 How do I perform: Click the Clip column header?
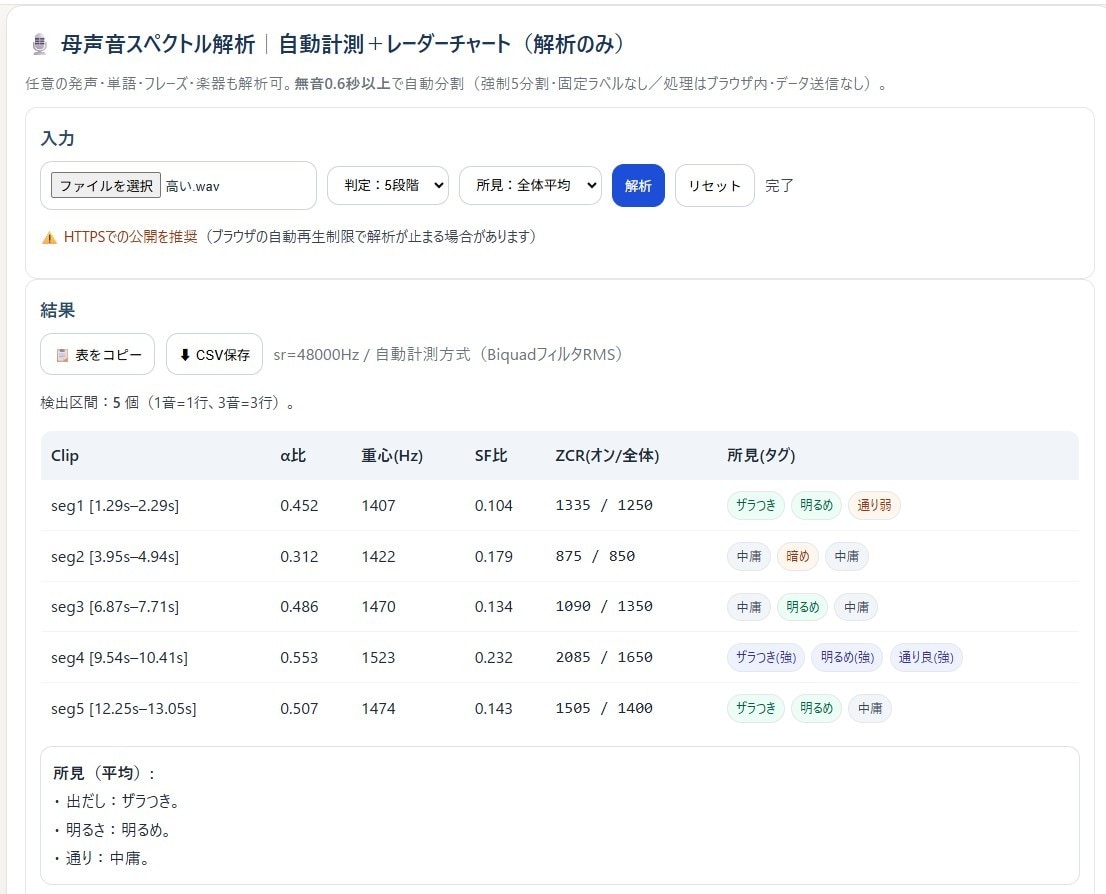(x=65, y=456)
